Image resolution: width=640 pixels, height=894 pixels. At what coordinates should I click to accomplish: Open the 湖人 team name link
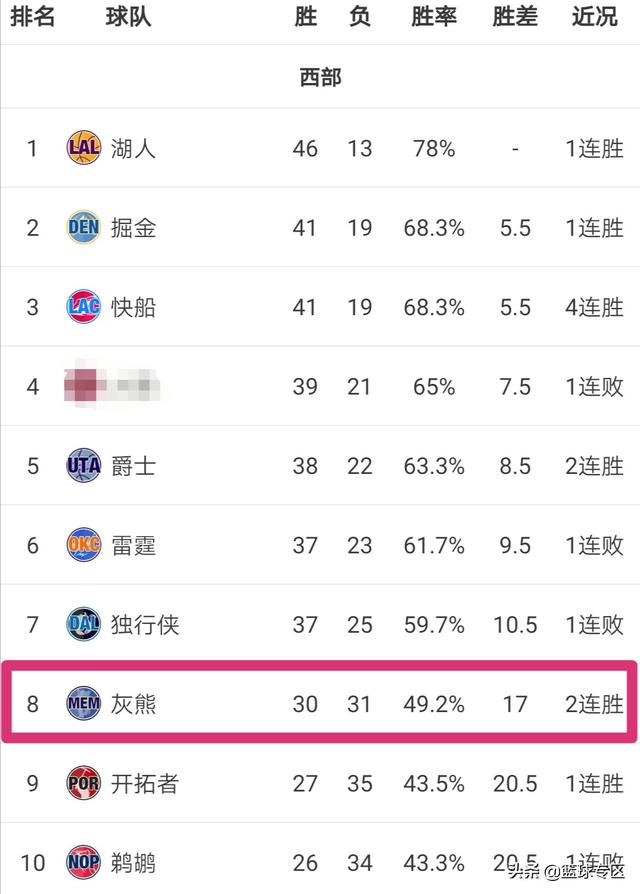133,148
